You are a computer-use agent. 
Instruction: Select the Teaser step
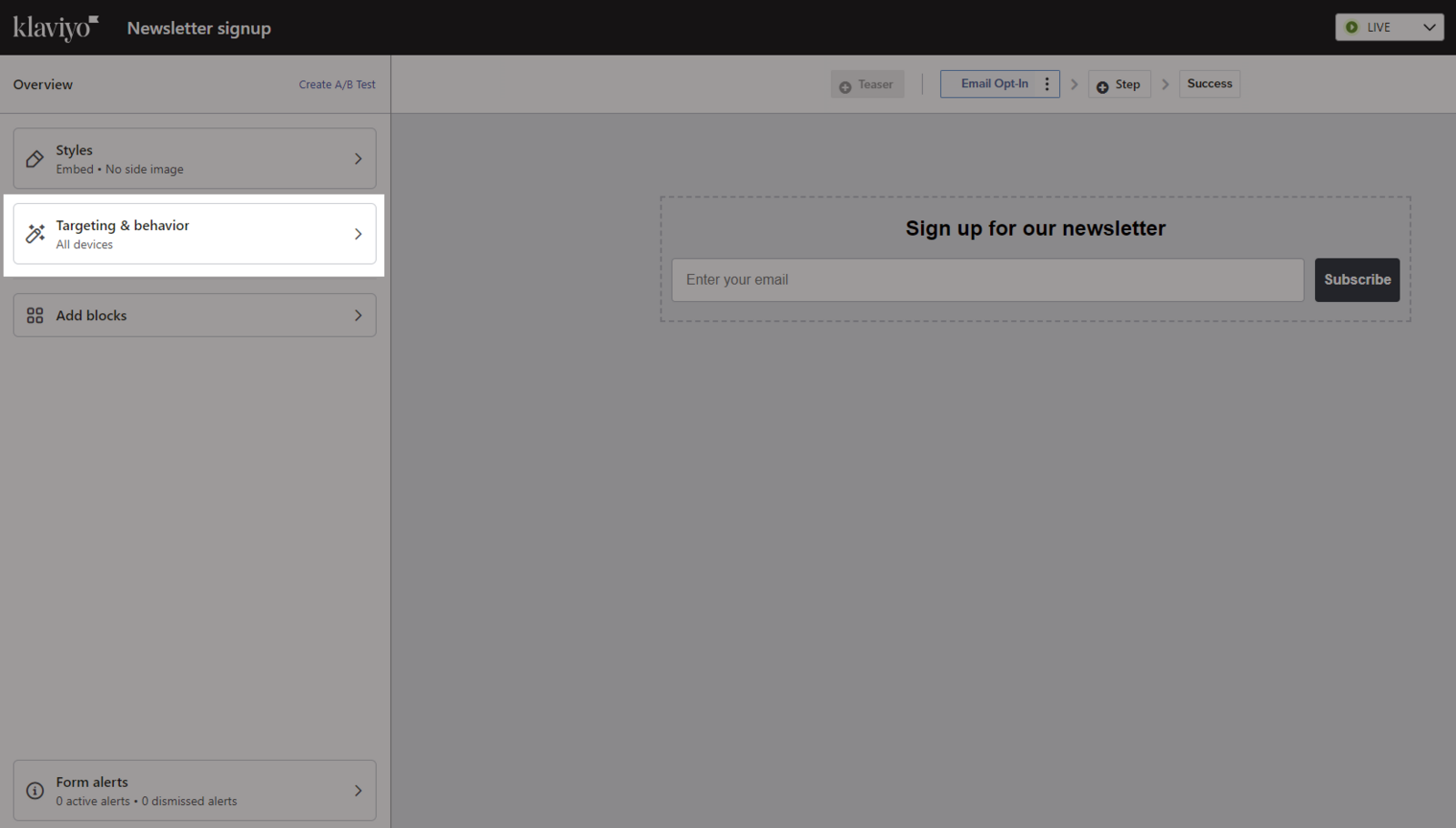[867, 85]
